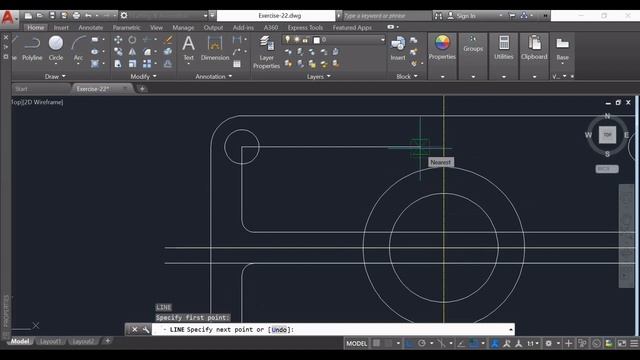The height and width of the screenshot is (360, 640).
Task: Click Top 2D Wireframe viewport label
Action: (37, 102)
